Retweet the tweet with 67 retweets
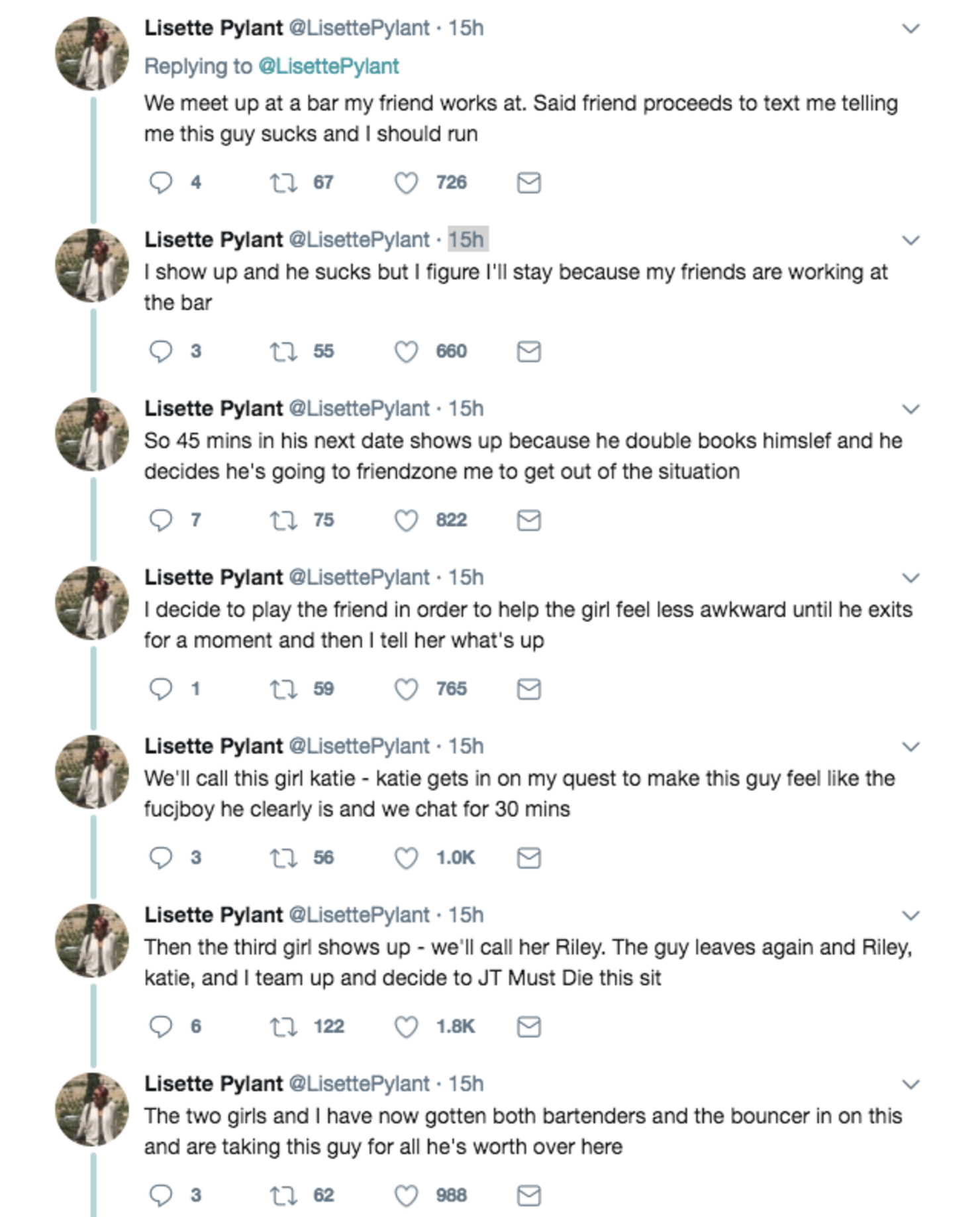This screenshot has width=980, height=1217. click(x=283, y=183)
